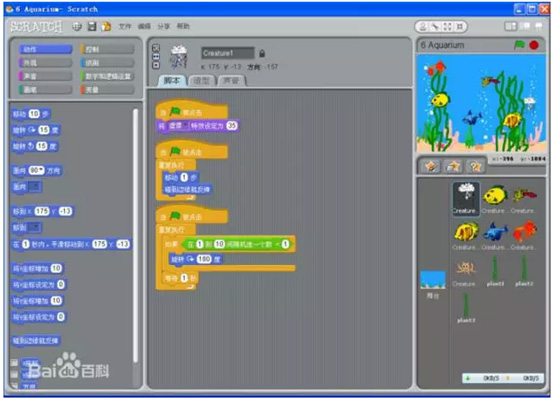This screenshot has height=401, width=554.
Task: Toggle the sprite lock padlock icon
Action: (262, 53)
